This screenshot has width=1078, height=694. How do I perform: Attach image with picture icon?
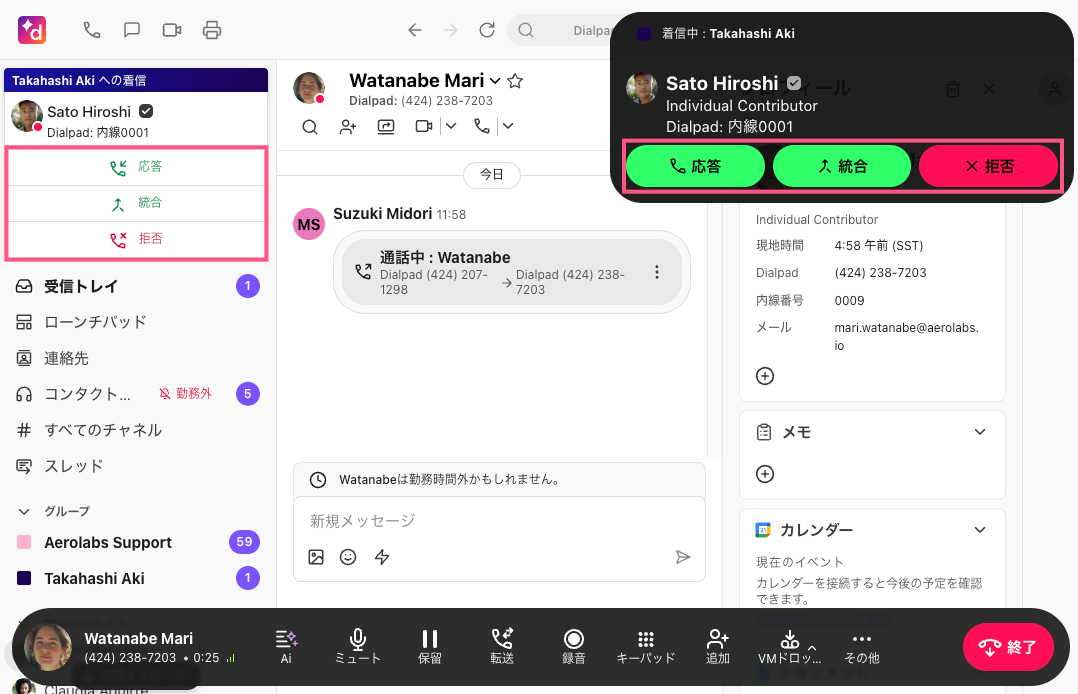pyautogui.click(x=316, y=557)
